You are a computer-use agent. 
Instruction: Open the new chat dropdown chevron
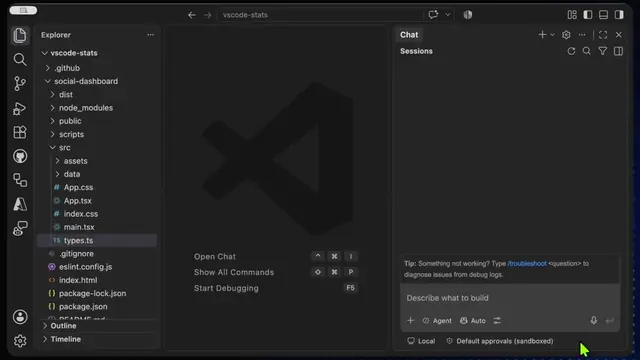point(552,35)
